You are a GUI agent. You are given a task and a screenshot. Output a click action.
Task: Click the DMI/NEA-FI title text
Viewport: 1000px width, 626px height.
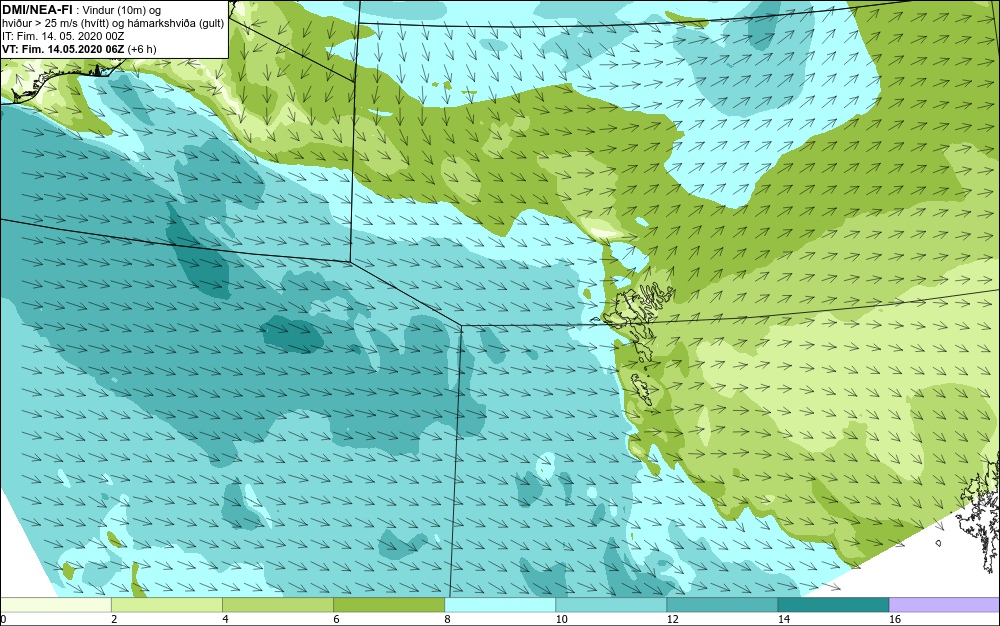(x=36, y=10)
